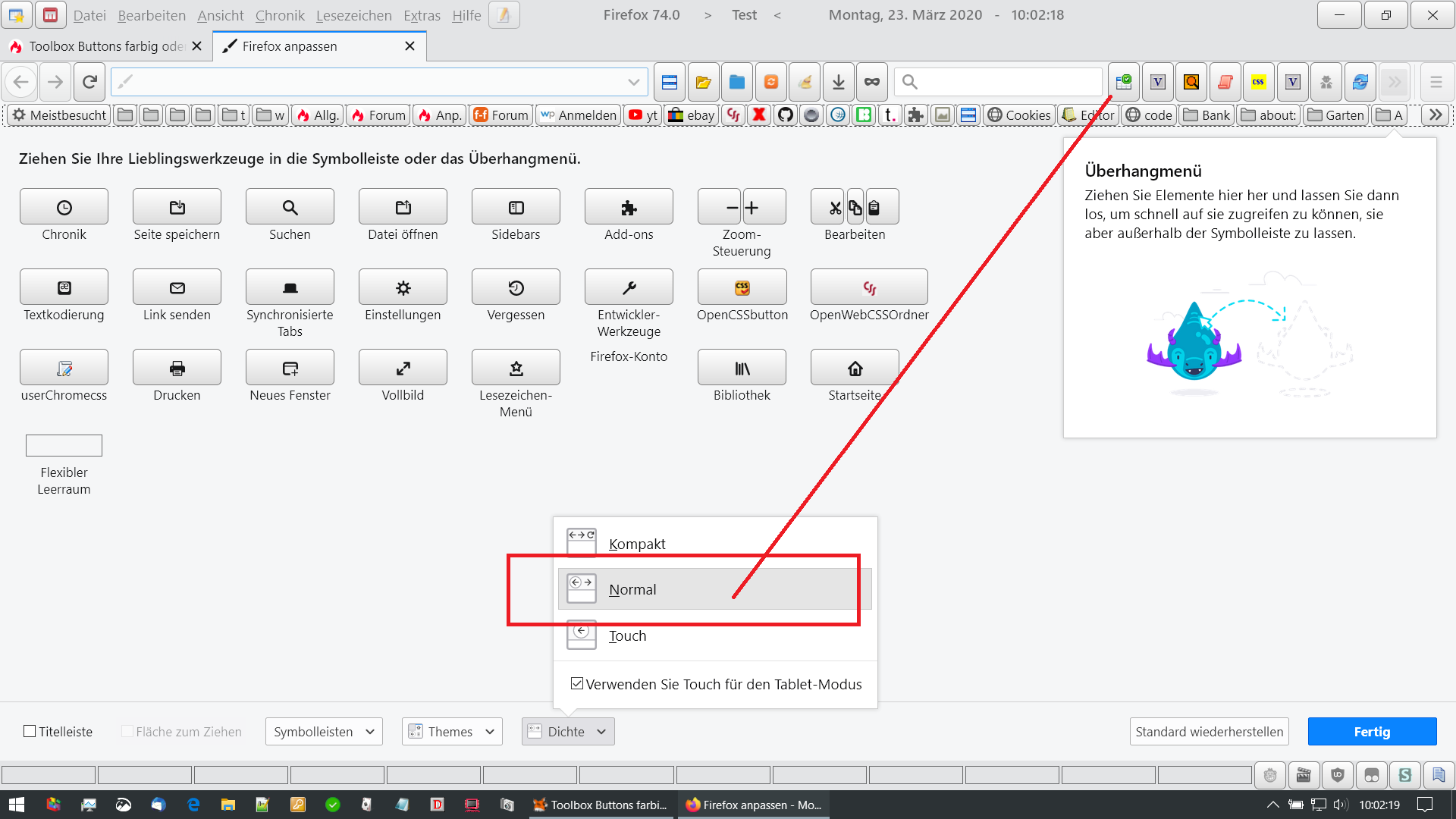
Task: Click the Entwickler-Werkzeuge wrench icon
Action: coord(629,287)
